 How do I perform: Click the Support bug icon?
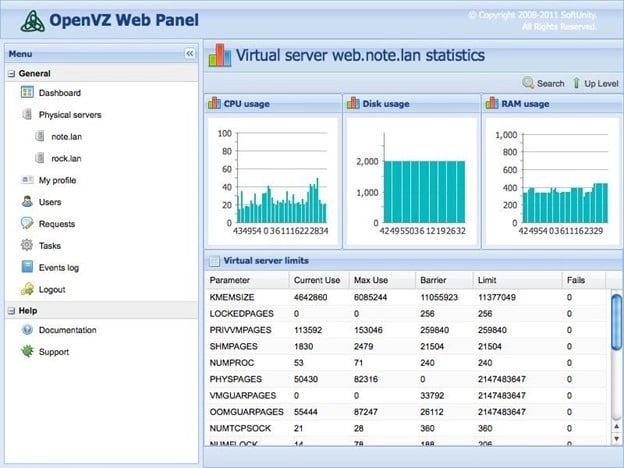tap(27, 351)
